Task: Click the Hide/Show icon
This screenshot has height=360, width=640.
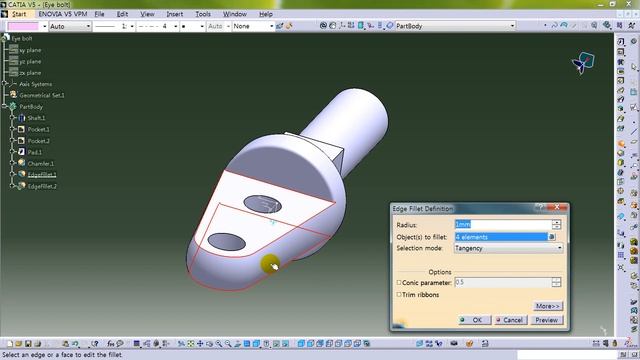Action: [x=276, y=344]
